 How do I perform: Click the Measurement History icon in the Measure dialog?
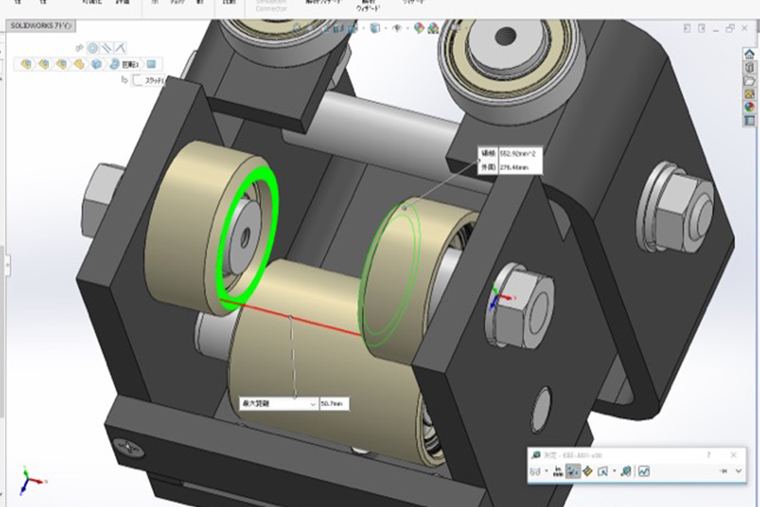pyautogui.click(x=626, y=471)
